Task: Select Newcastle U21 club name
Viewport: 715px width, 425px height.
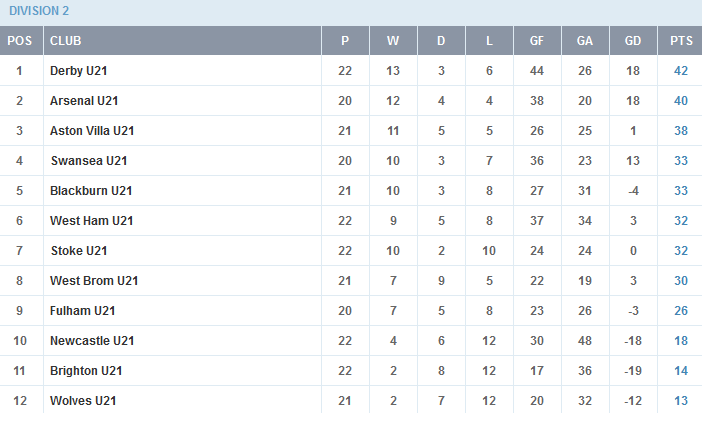Action: pyautogui.click(x=92, y=341)
